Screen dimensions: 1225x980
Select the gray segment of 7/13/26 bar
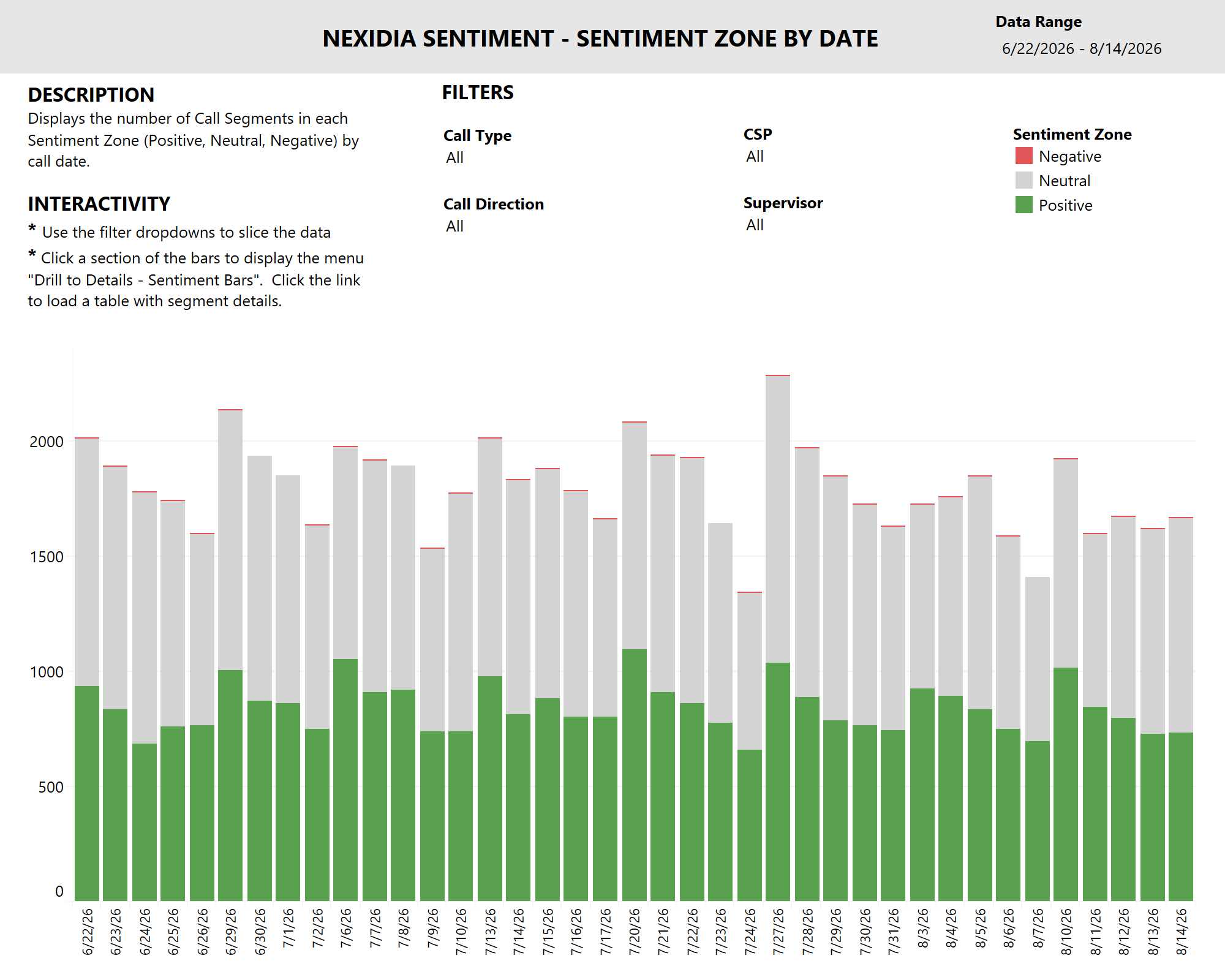tap(490, 557)
